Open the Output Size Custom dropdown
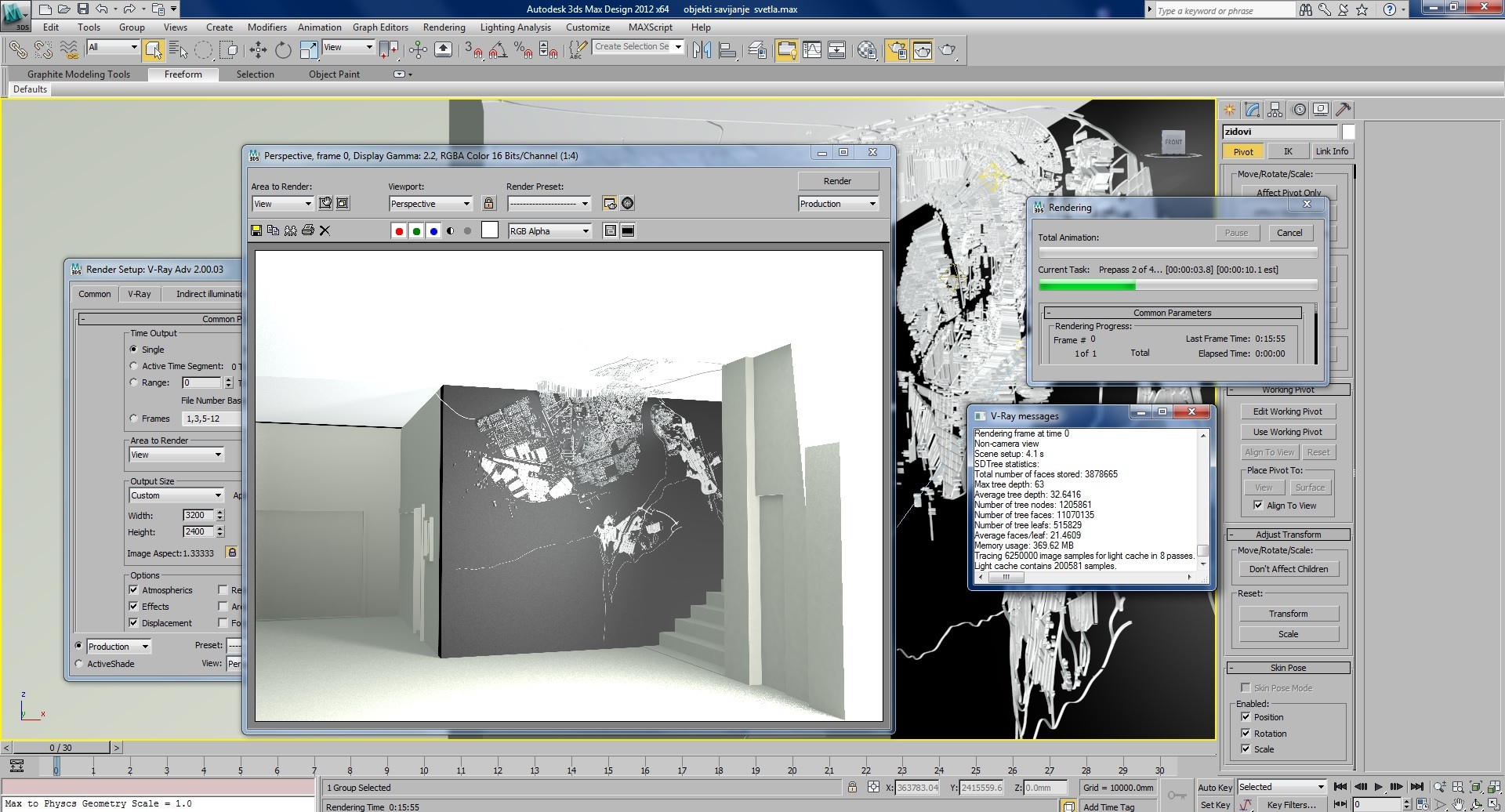1505x812 pixels. (176, 495)
